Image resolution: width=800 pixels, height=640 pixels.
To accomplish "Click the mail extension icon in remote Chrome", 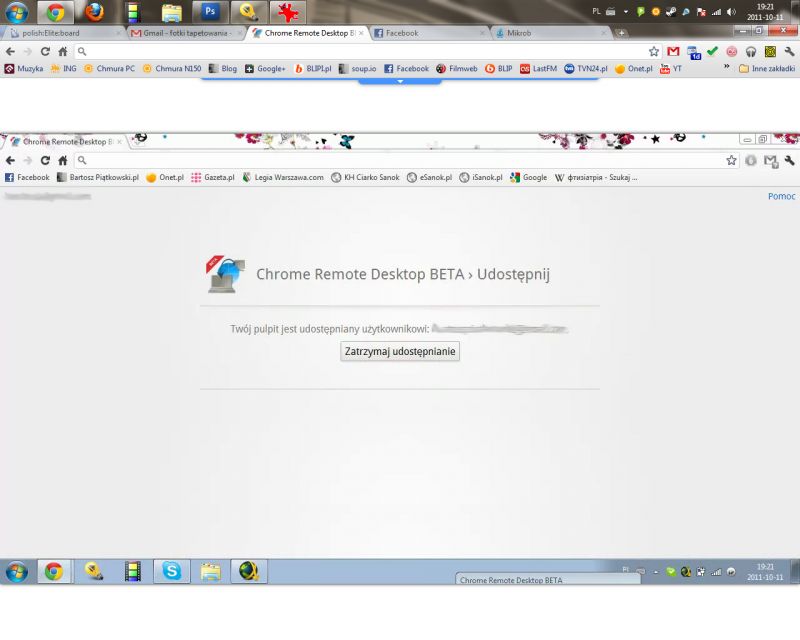I will click(x=770, y=161).
